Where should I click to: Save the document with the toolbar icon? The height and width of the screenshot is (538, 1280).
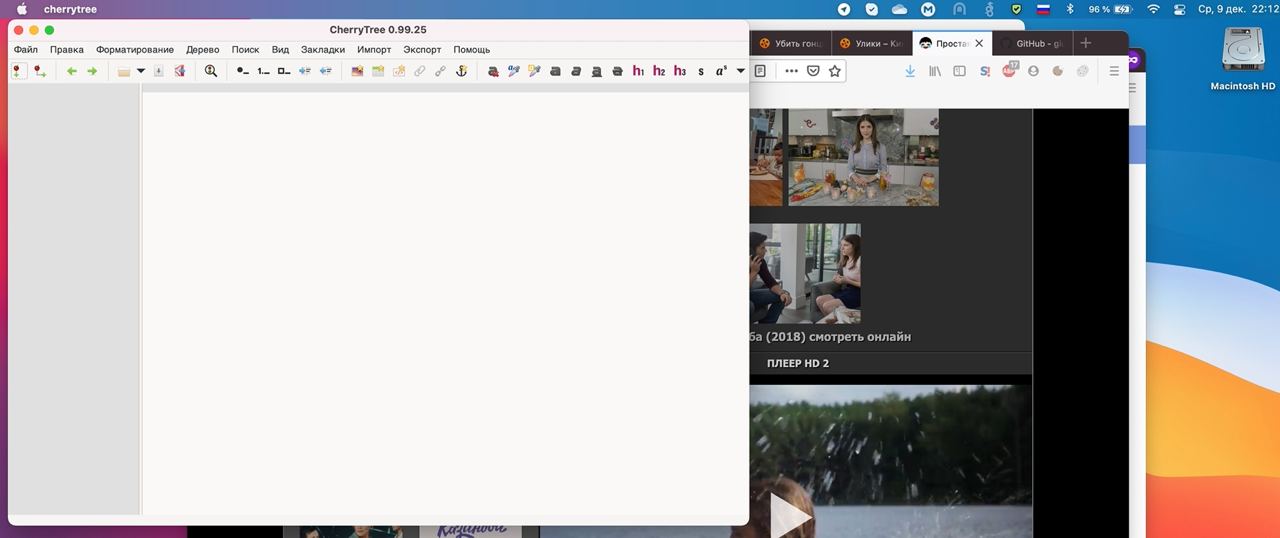click(158, 71)
